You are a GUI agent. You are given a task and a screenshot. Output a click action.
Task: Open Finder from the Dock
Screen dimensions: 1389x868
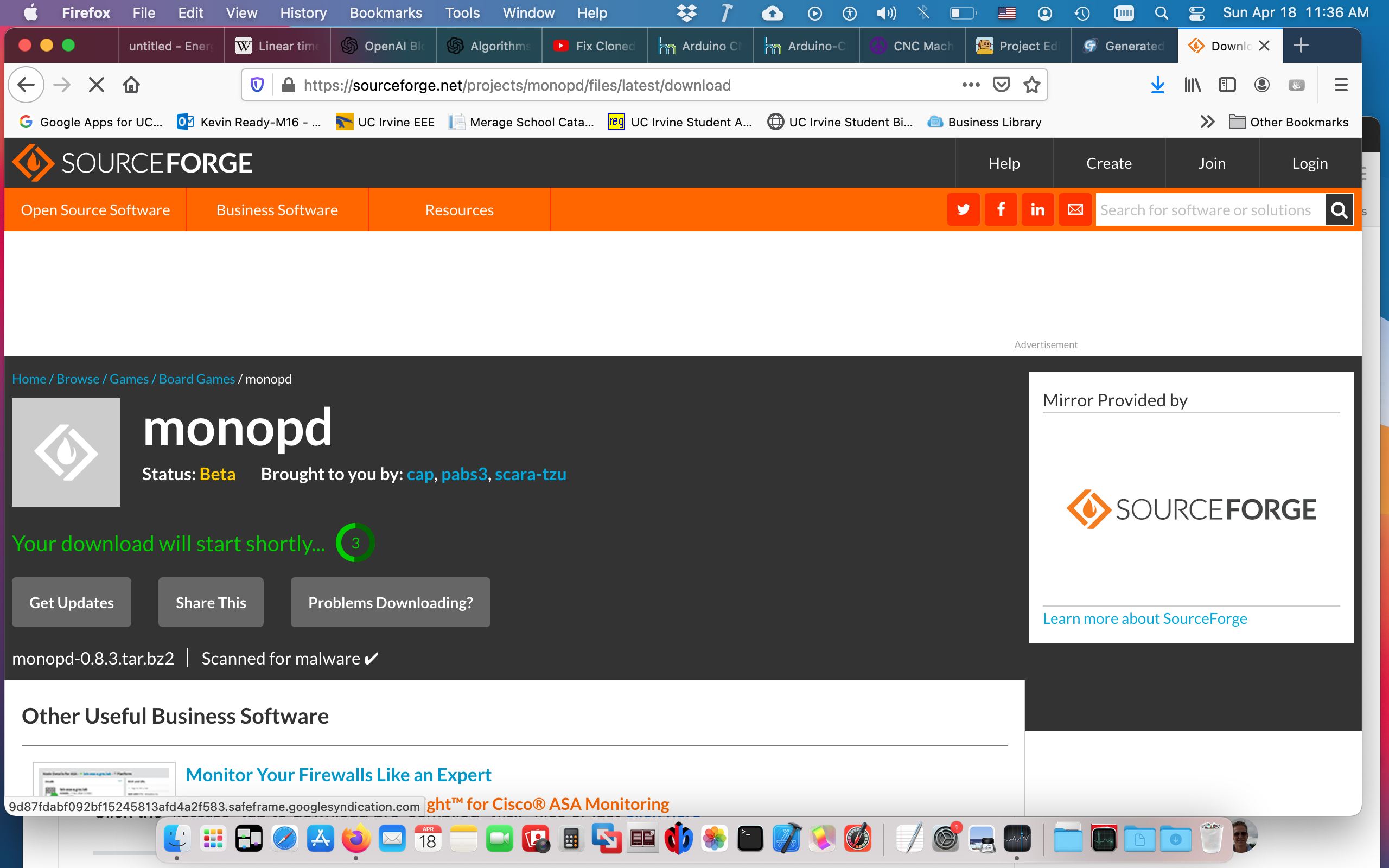(x=177, y=839)
